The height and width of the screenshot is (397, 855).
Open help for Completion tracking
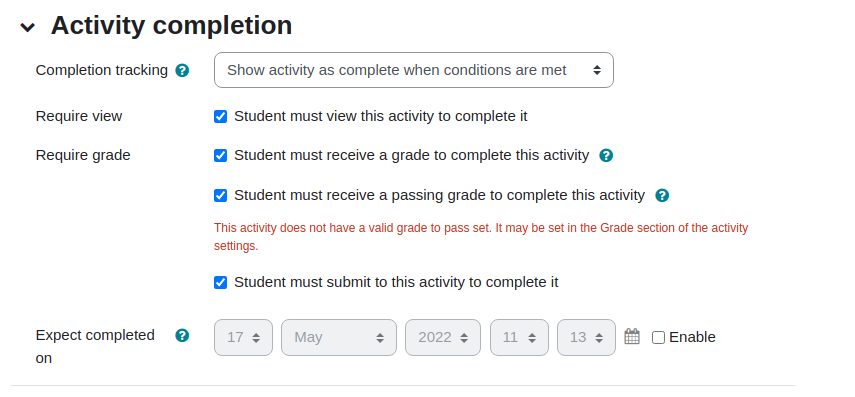[x=182, y=70]
